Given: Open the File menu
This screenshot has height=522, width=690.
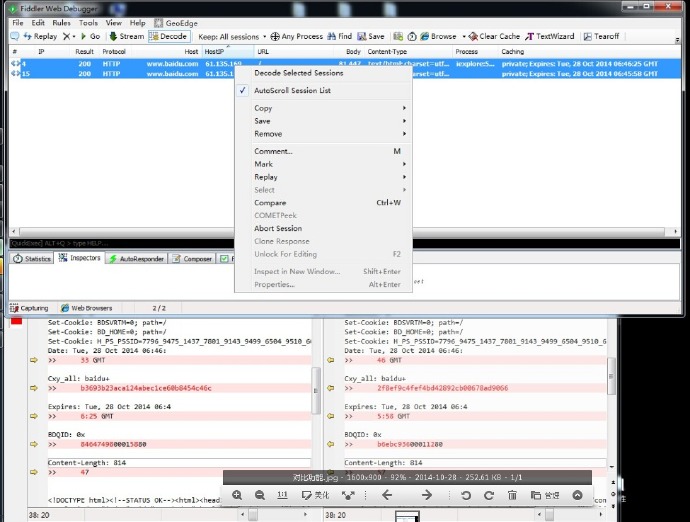Looking at the screenshot, I should click(18, 23).
